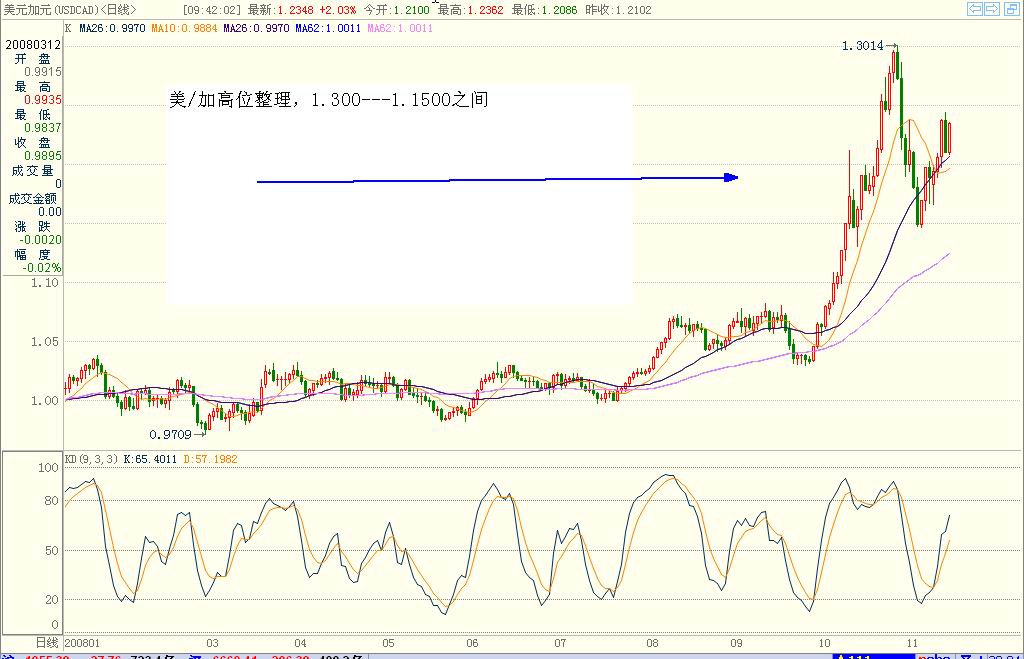Click month 05 on the time axis
This screenshot has height=659, width=1024.
[388, 643]
